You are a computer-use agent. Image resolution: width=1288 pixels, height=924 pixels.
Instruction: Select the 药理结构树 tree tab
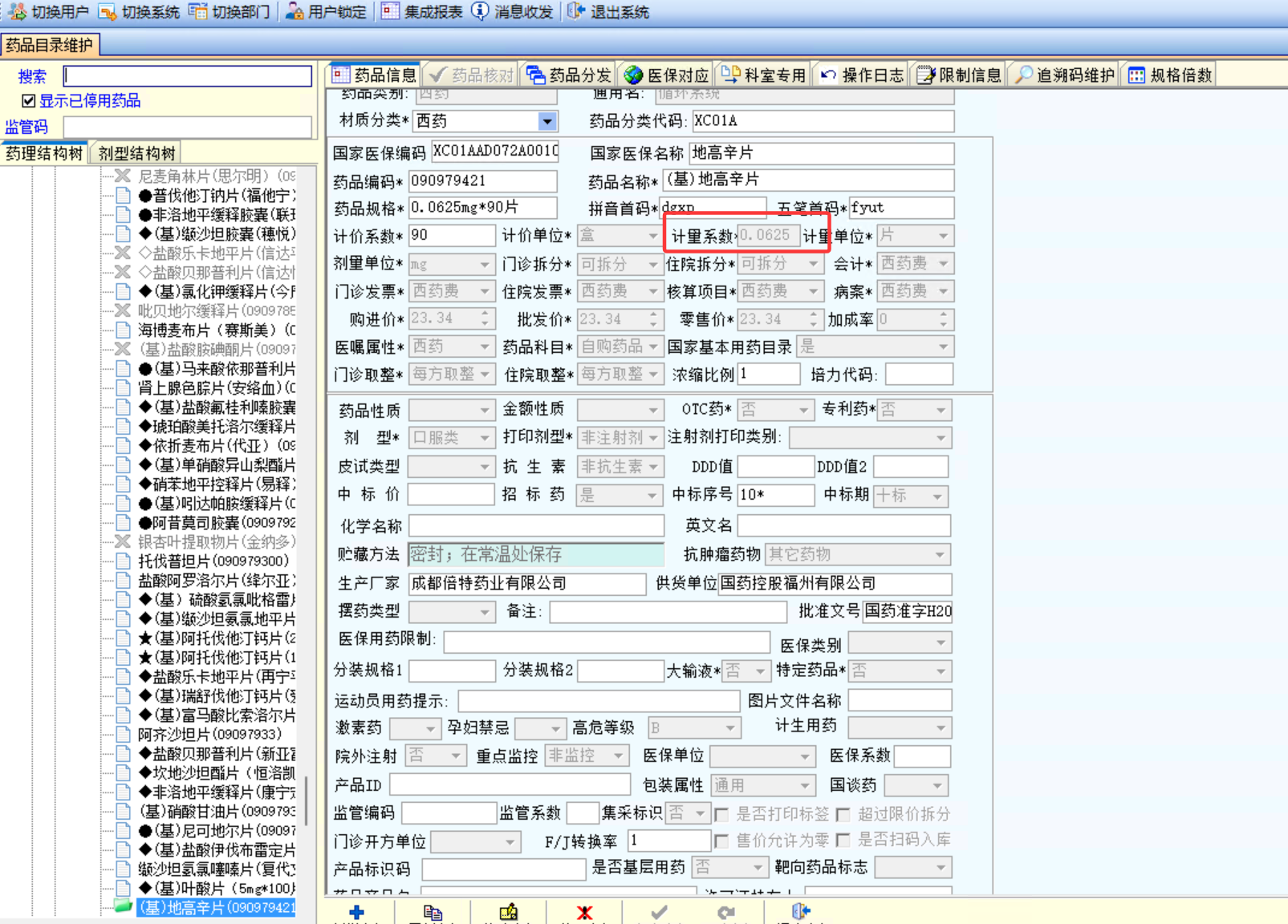click(44, 153)
